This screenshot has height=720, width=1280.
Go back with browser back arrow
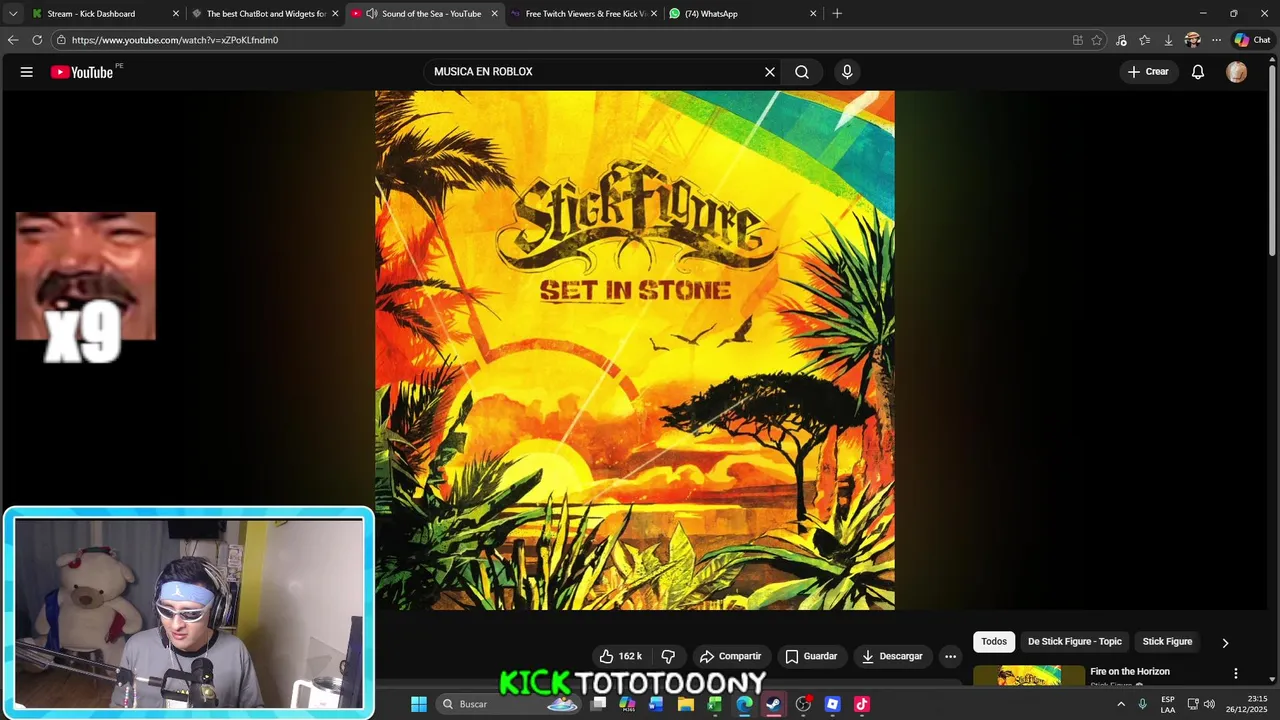coord(13,40)
